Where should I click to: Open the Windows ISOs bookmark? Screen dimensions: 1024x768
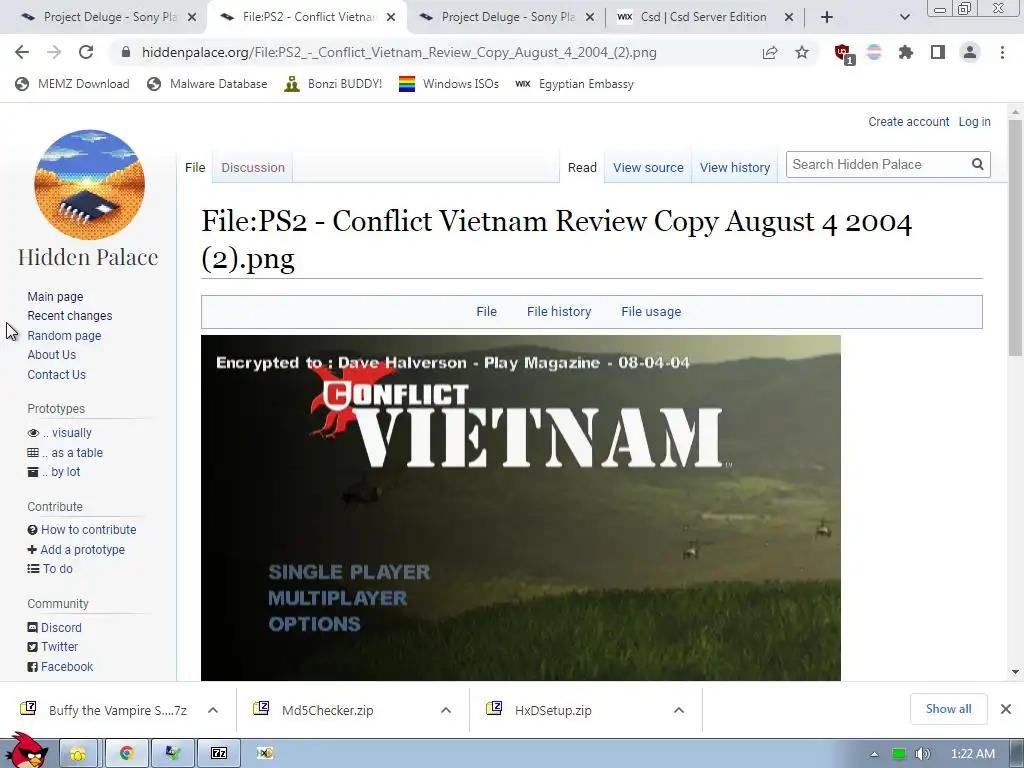(x=449, y=84)
